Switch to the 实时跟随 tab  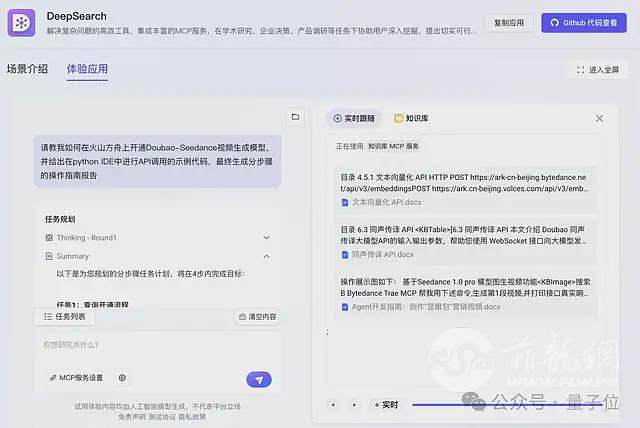coord(354,118)
